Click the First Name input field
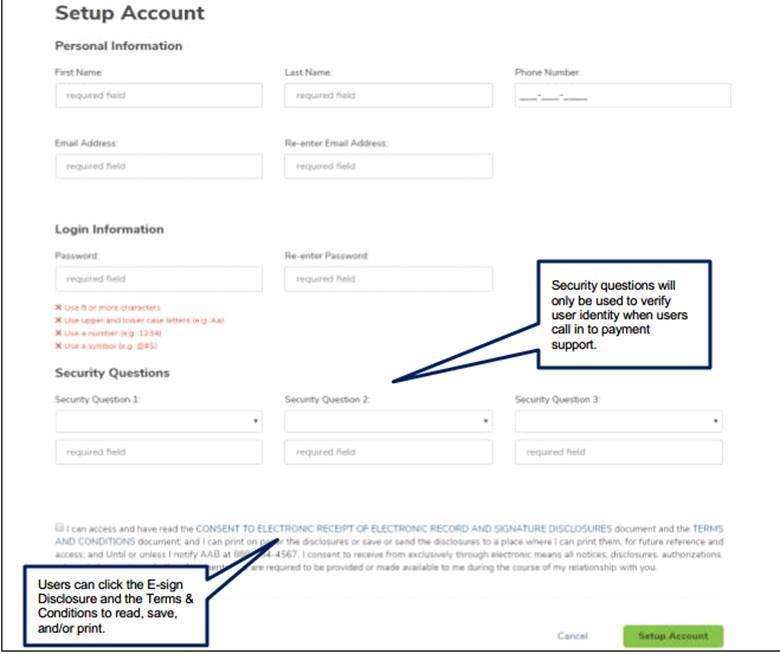The width and height of the screenshot is (780, 654). click(x=159, y=95)
